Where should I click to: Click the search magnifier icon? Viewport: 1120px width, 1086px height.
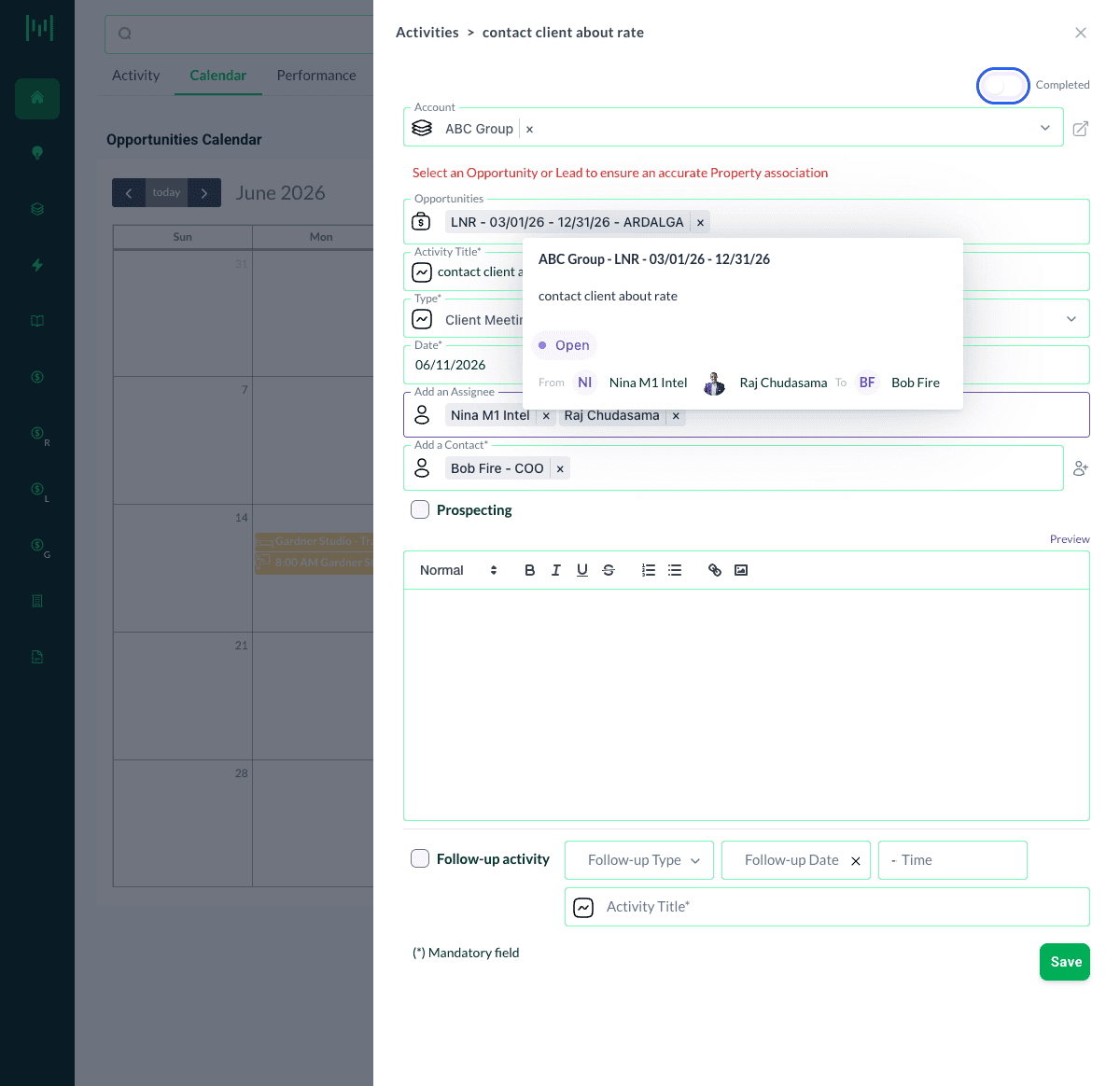click(x=125, y=34)
